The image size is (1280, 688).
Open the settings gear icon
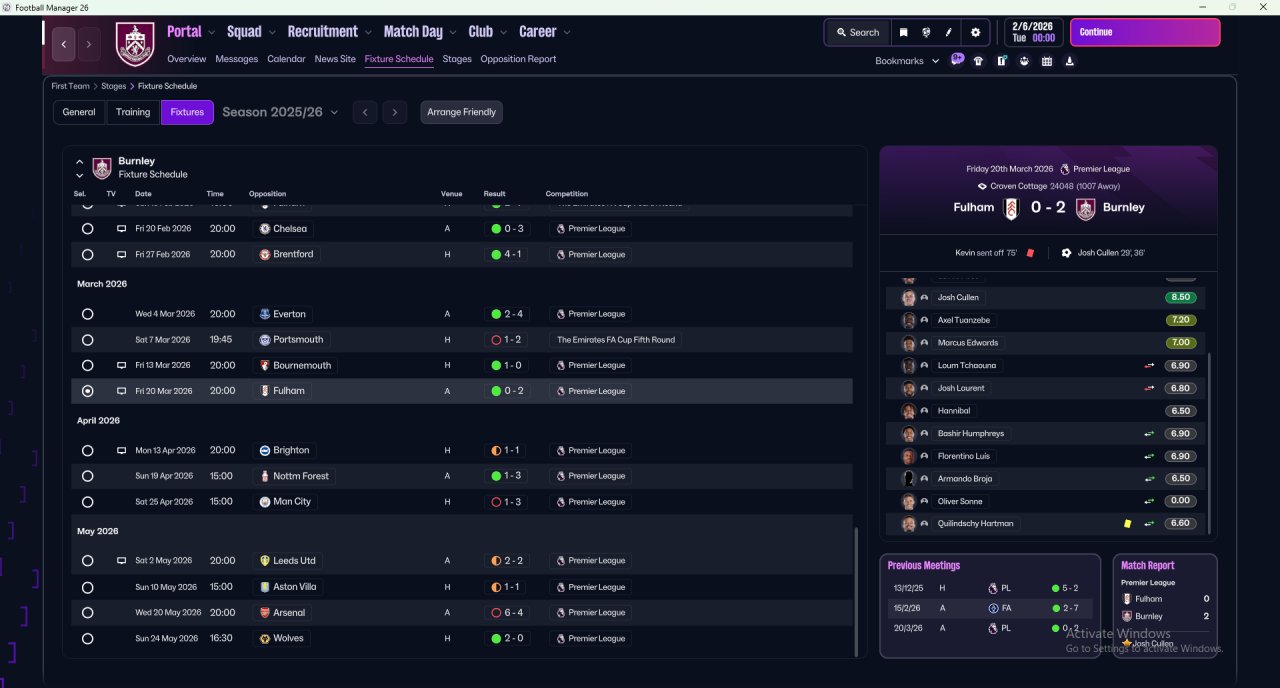click(x=976, y=32)
